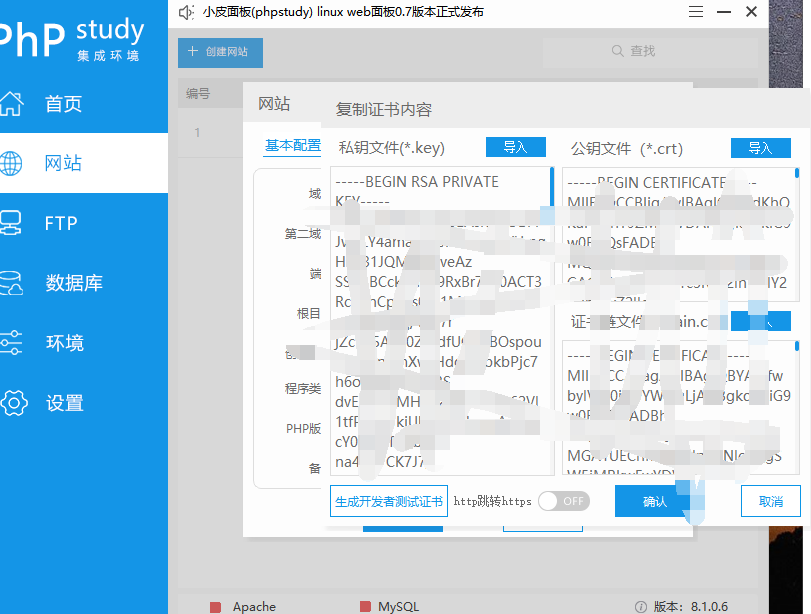This screenshot has height=614, width=811.
Task: Click the PHP版 label in the form
Action: coord(304,428)
